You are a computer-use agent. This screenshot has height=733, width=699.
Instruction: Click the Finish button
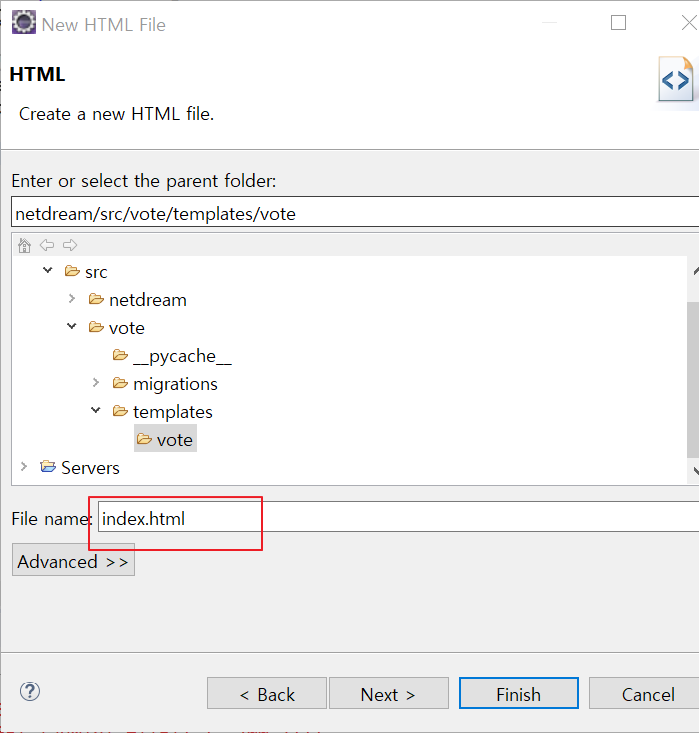519,694
